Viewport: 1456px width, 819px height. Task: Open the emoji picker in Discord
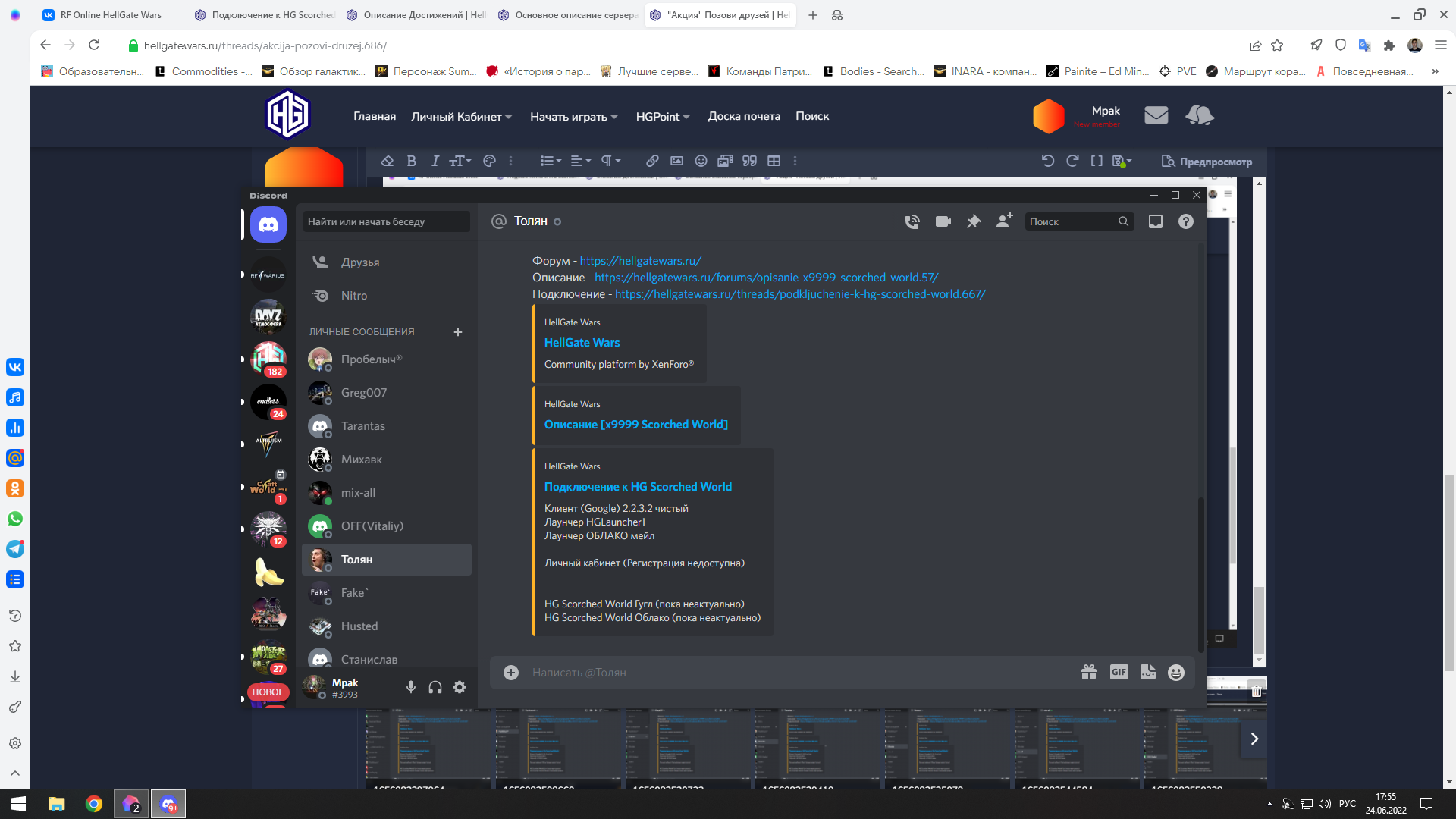pos(1176,673)
